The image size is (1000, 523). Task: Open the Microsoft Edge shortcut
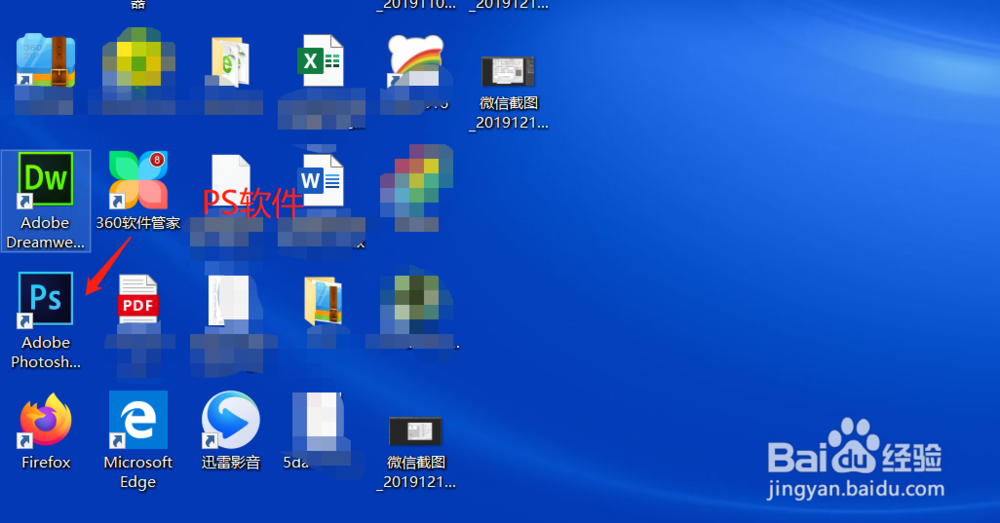pyautogui.click(x=138, y=420)
